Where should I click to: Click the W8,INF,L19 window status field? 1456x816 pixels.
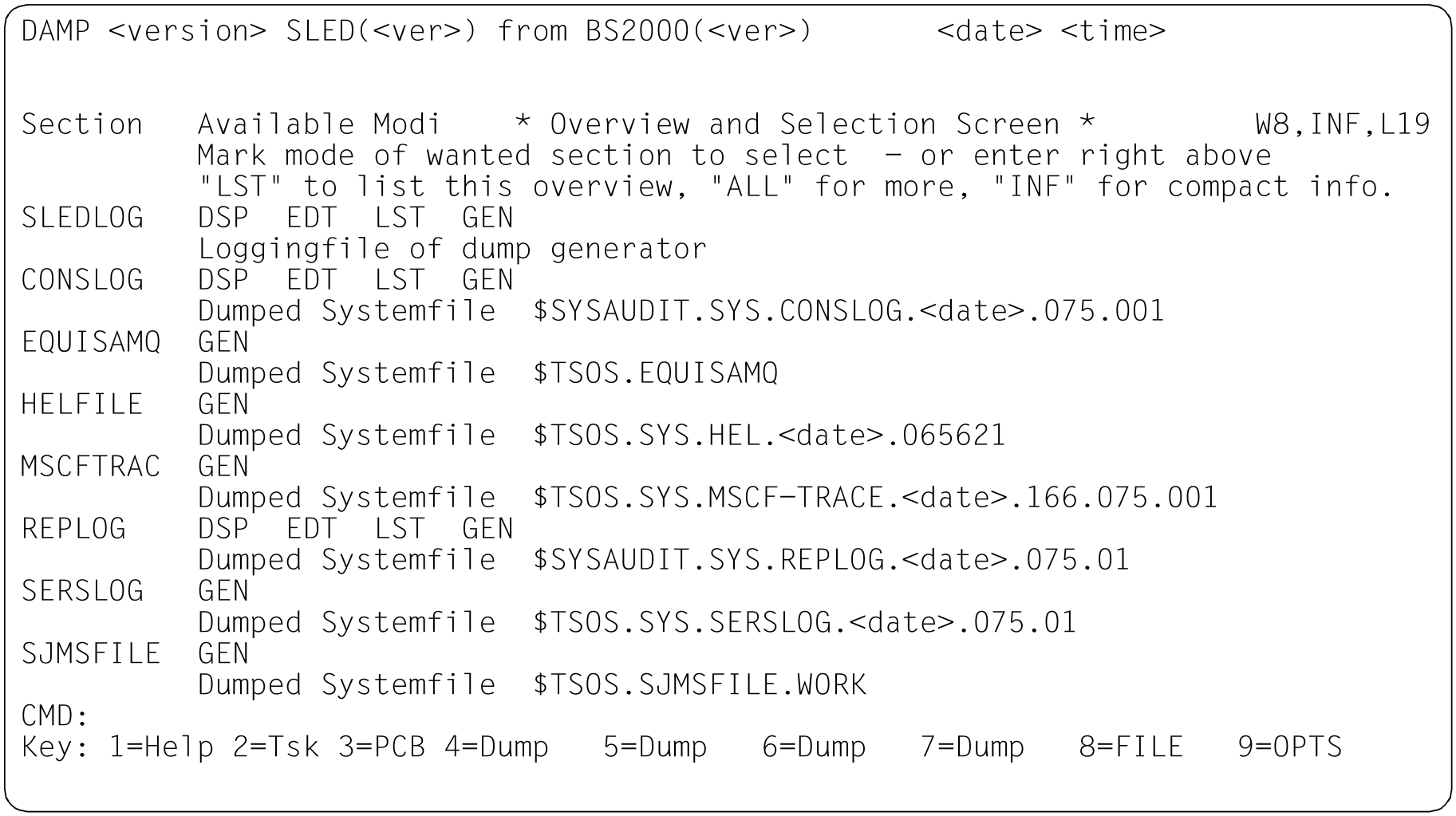(x=1342, y=124)
